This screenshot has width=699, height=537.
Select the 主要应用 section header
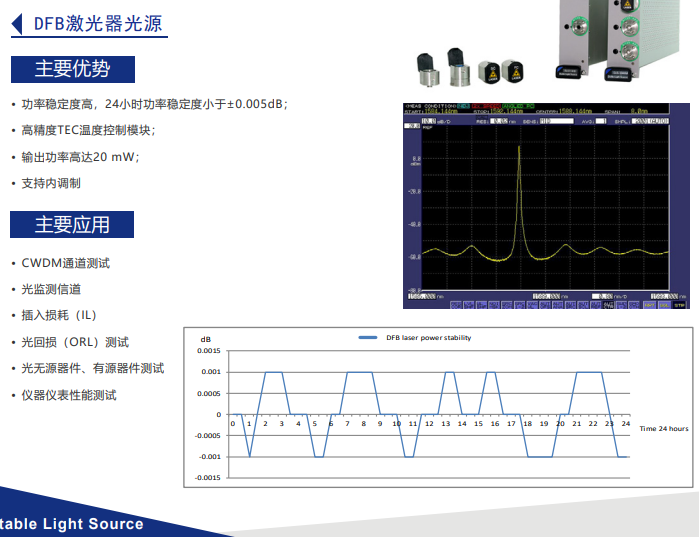(72, 225)
